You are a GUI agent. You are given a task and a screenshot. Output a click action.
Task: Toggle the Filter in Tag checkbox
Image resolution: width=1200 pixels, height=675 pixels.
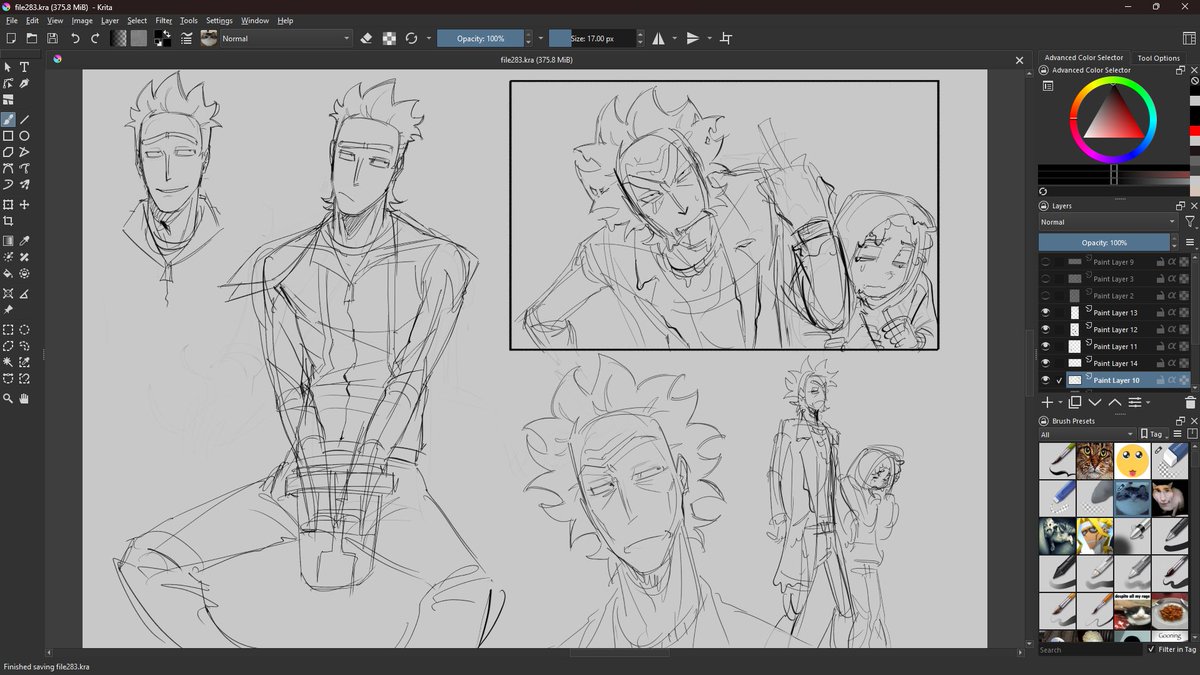point(1151,649)
